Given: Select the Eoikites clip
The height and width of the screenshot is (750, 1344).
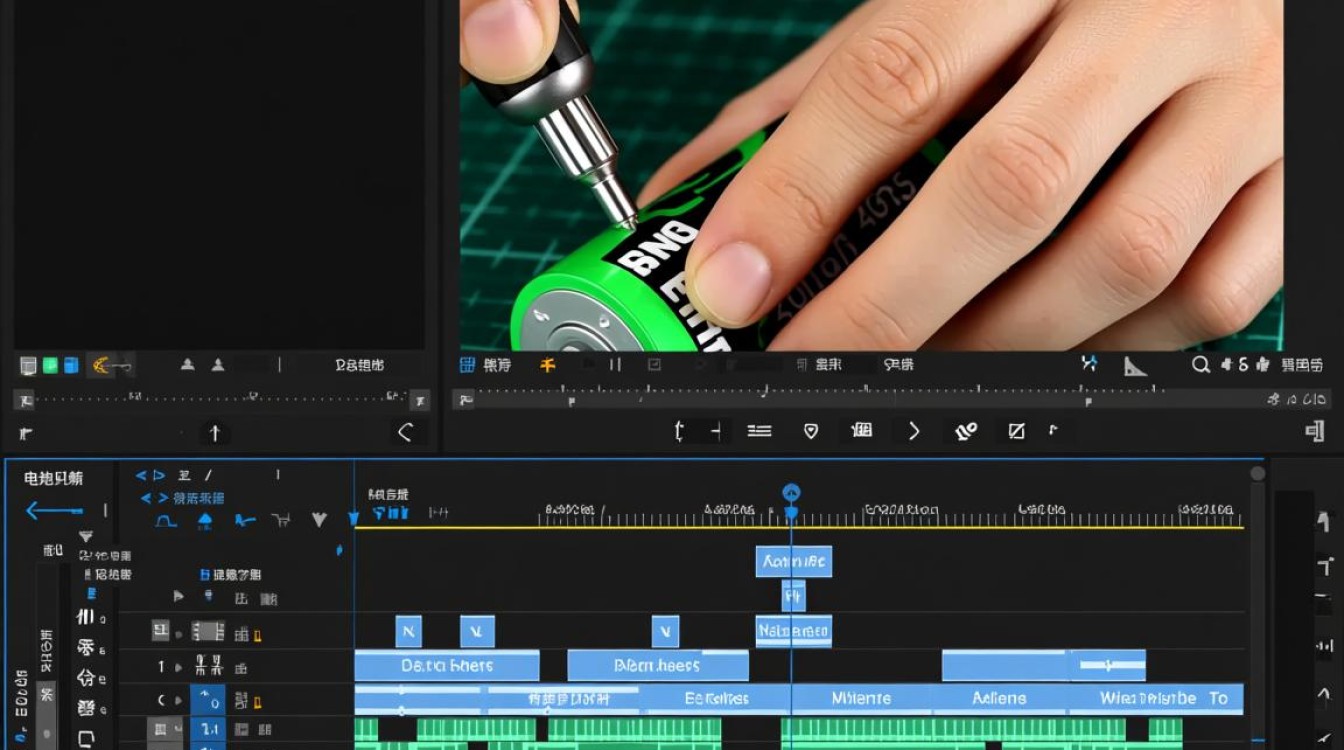Looking at the screenshot, I should tap(716, 698).
